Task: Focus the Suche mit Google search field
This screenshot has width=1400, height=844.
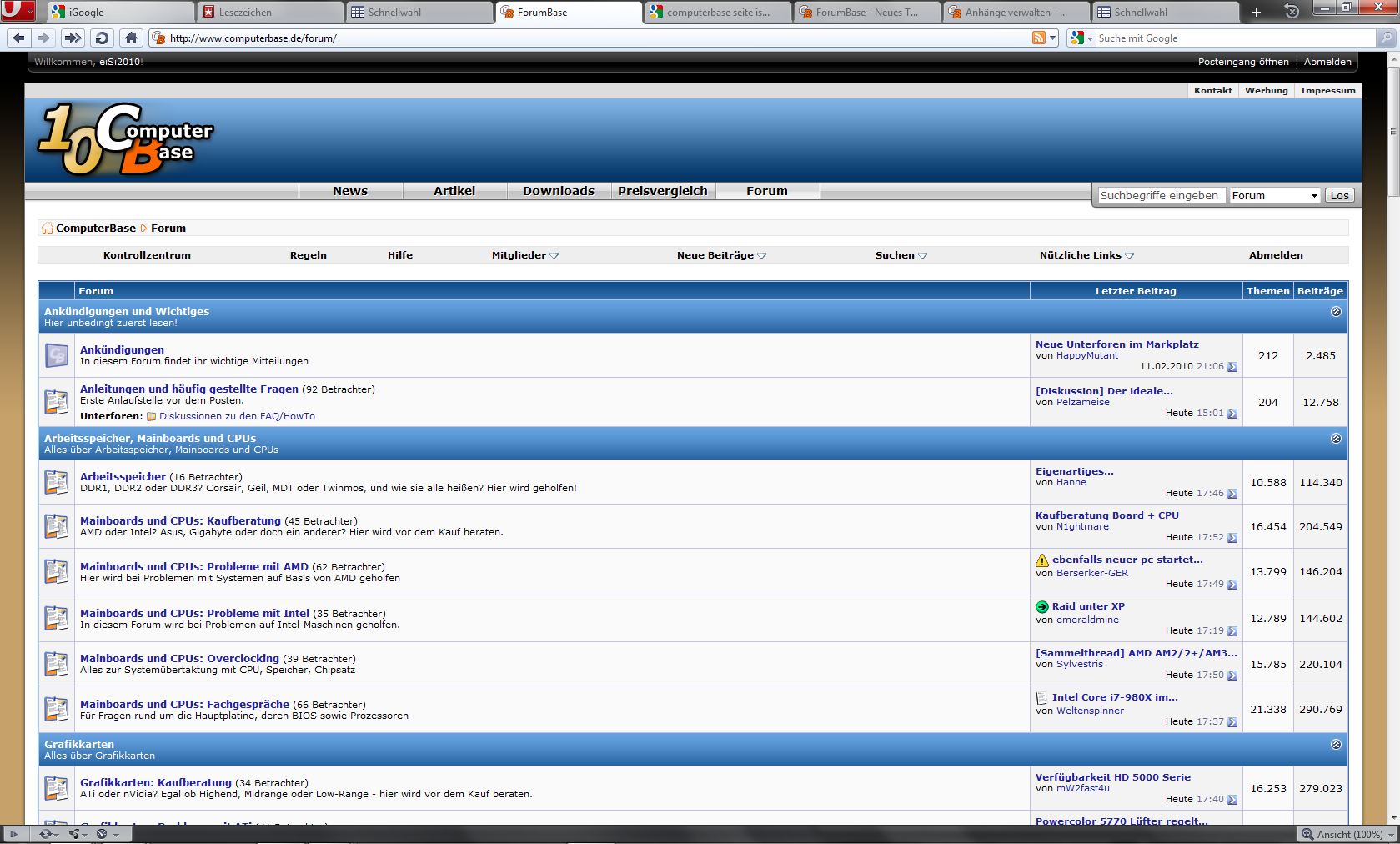Action: (x=1236, y=38)
